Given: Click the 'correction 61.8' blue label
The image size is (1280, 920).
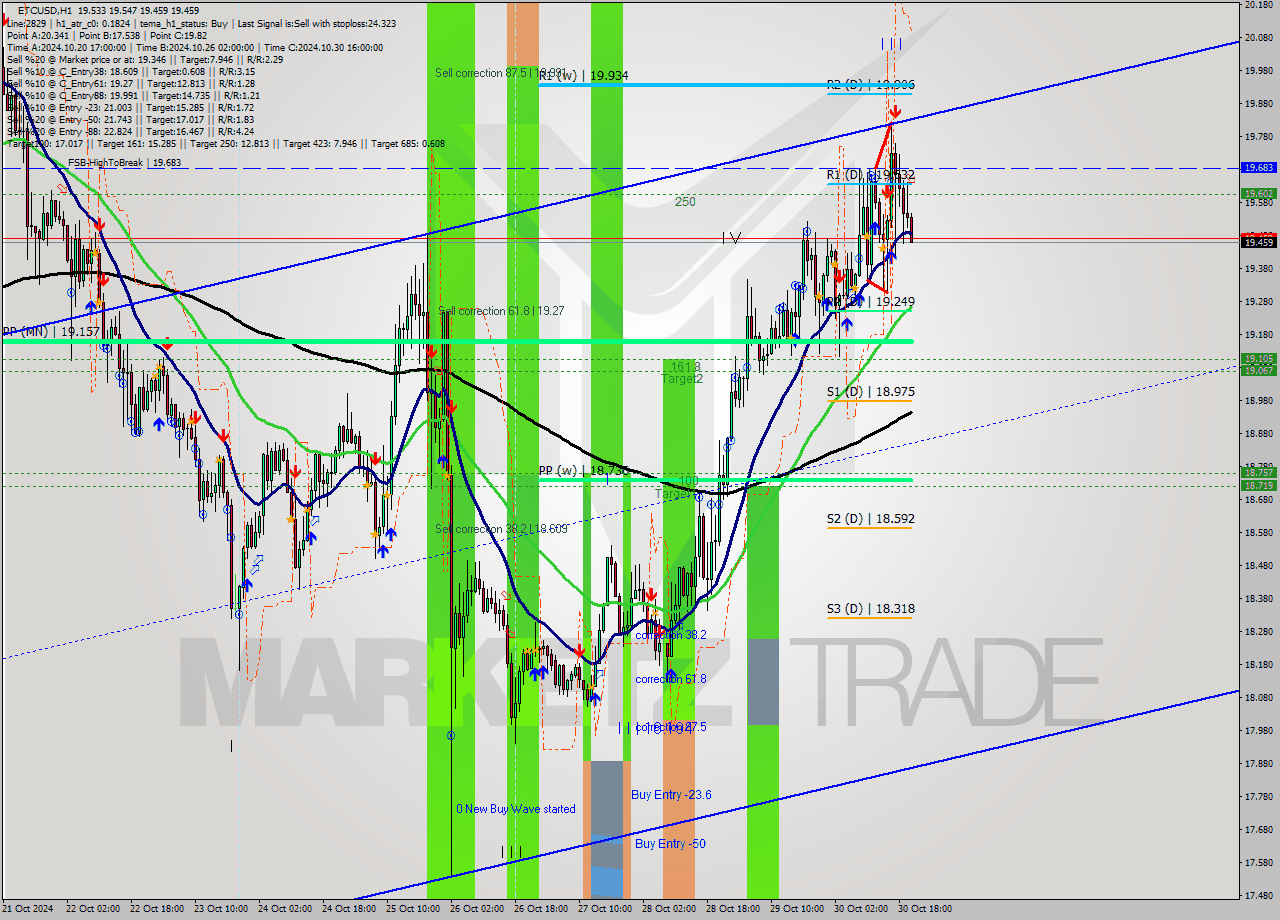Looking at the screenshot, I should coord(671,679).
